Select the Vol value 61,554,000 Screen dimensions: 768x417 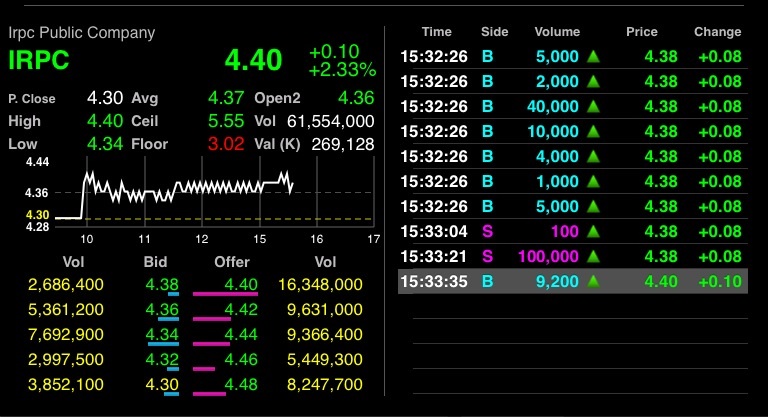[331, 121]
